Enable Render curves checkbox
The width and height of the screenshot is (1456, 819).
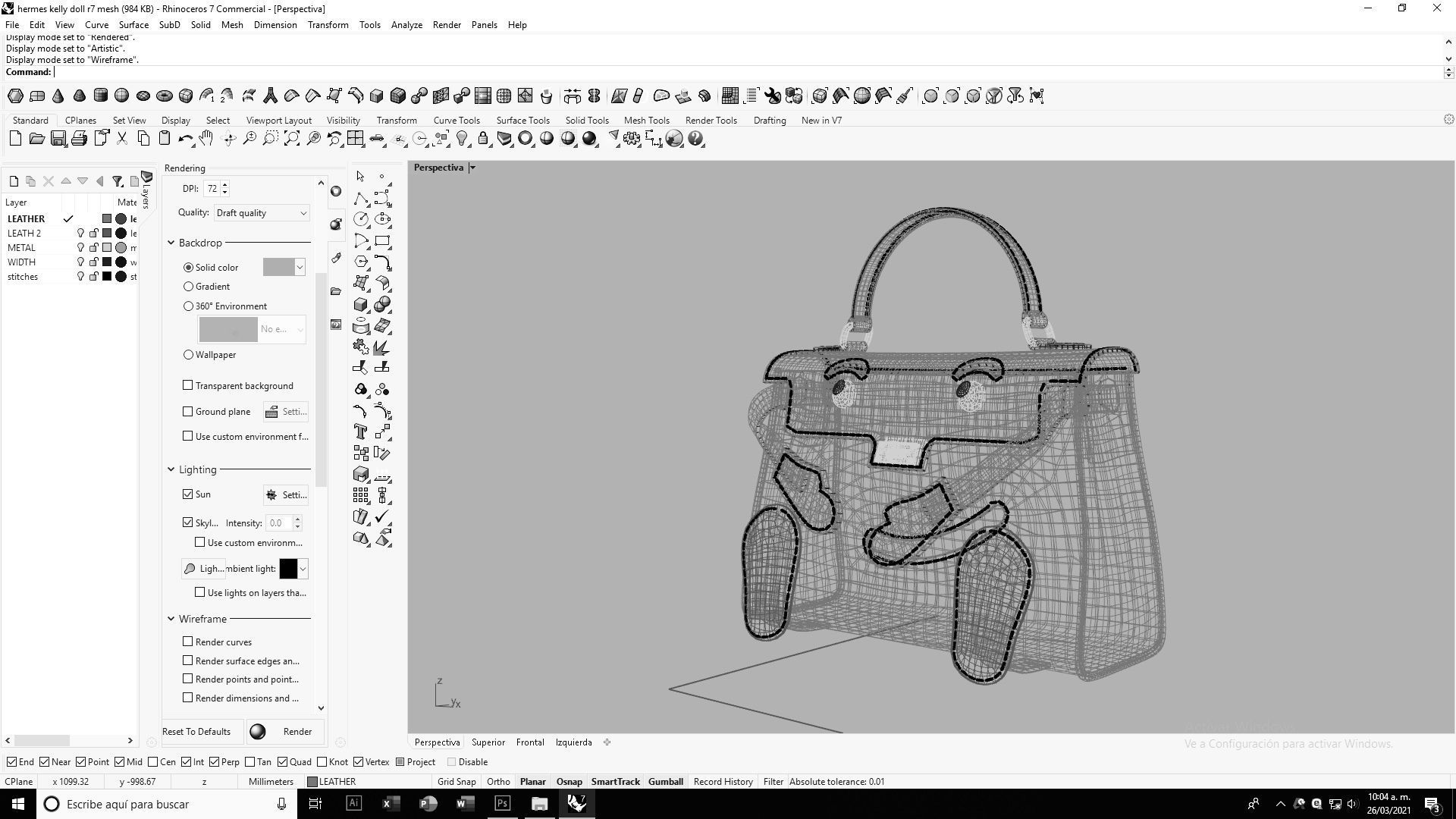pyautogui.click(x=188, y=642)
